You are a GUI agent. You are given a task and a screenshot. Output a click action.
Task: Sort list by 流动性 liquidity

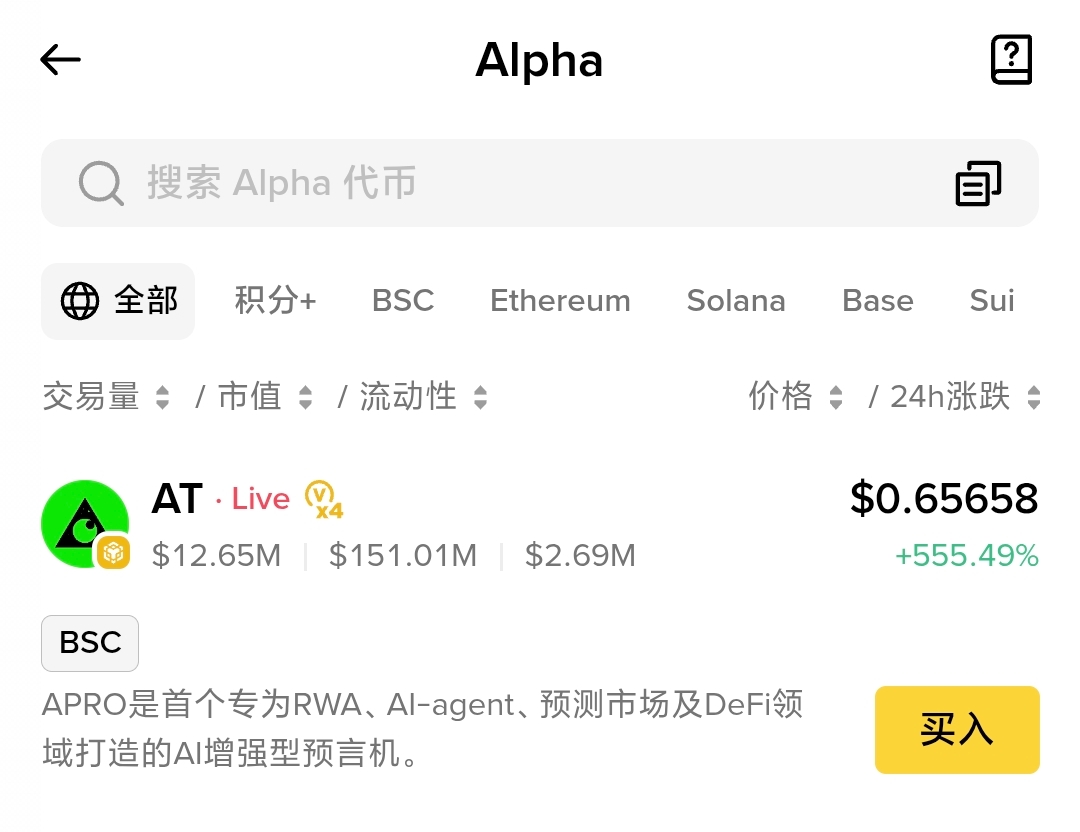pos(423,398)
